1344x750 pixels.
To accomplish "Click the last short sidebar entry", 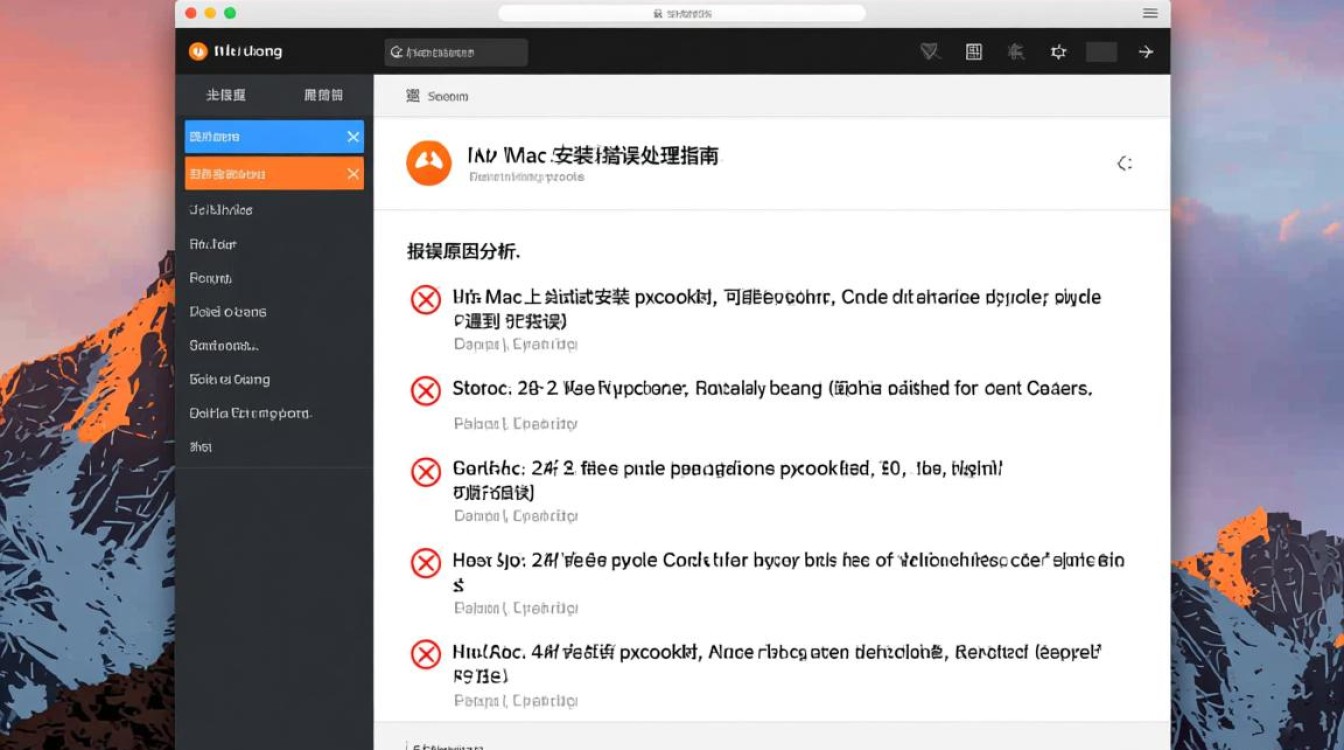I will [x=200, y=447].
